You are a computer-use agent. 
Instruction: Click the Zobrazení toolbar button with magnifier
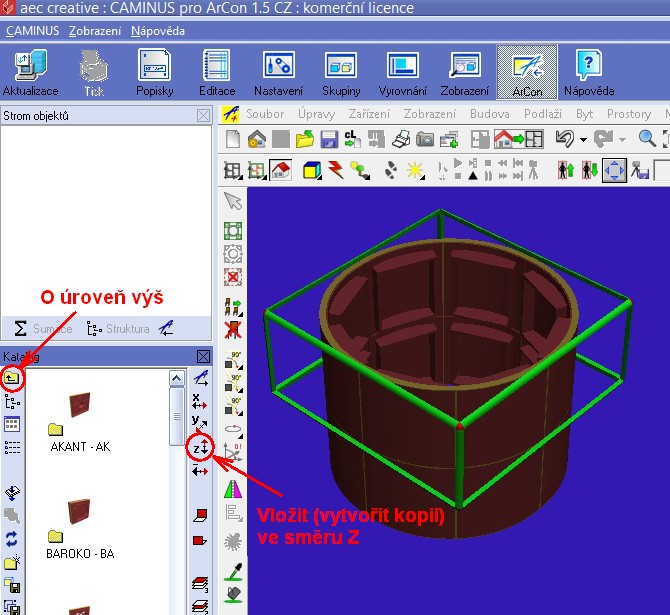pos(464,73)
